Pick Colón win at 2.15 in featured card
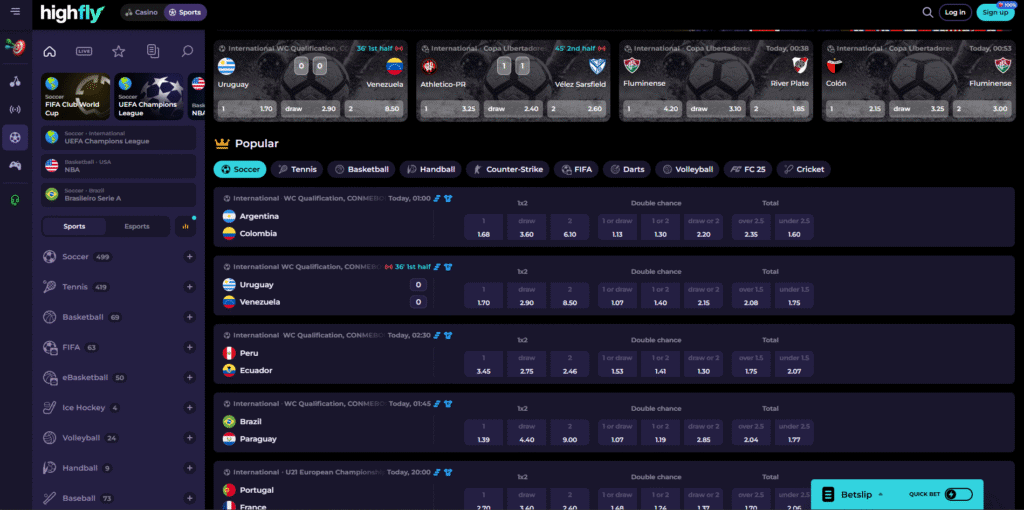This screenshot has width=1024, height=510. 854,109
